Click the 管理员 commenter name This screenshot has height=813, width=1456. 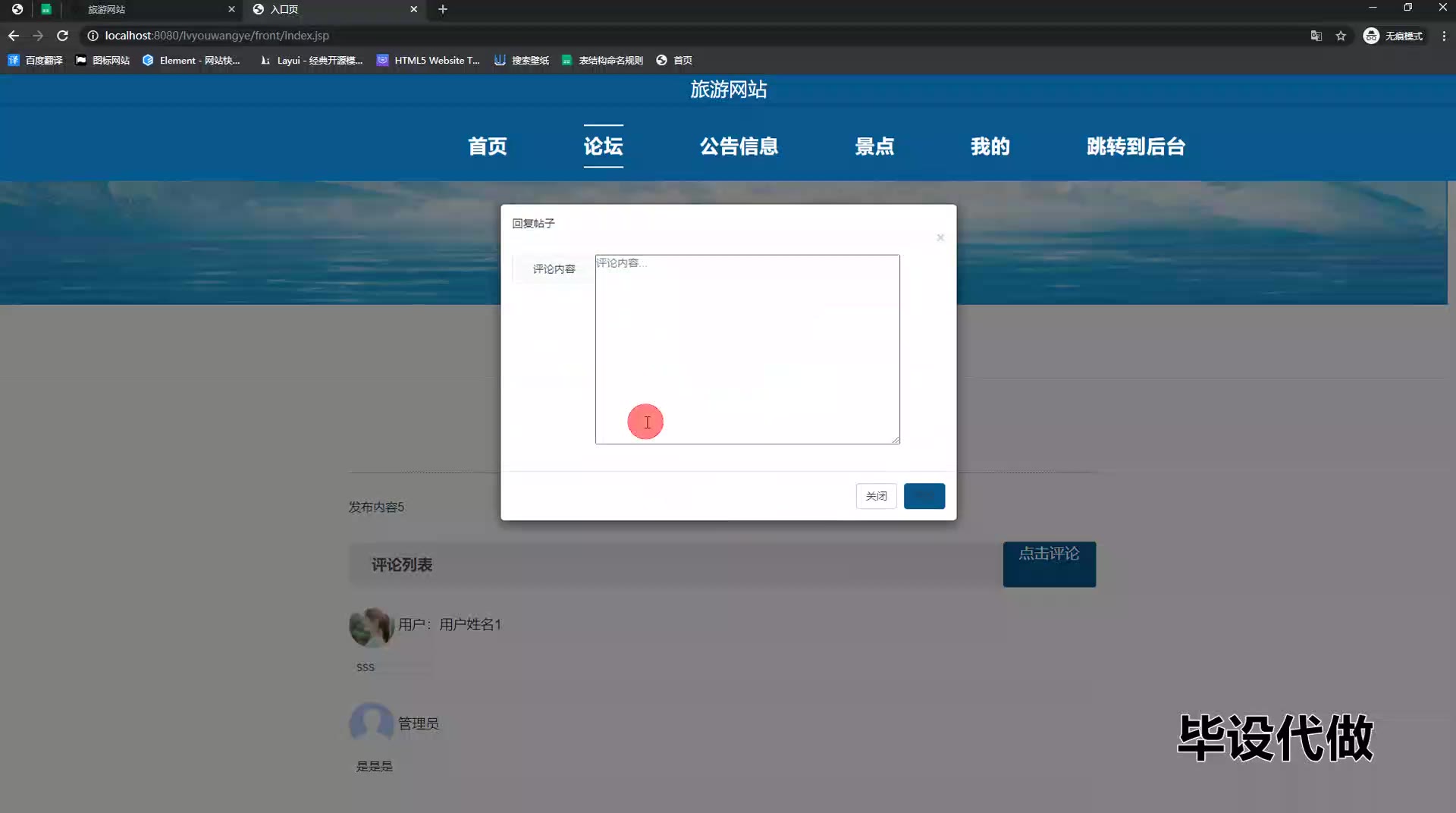click(419, 724)
